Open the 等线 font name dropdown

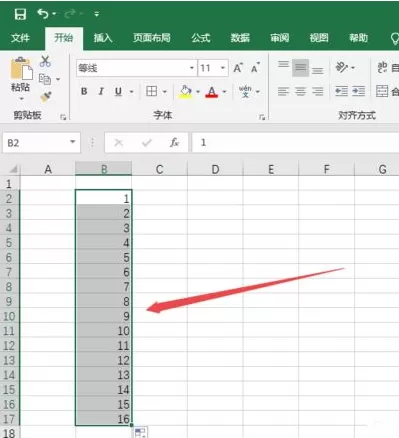(x=192, y=68)
